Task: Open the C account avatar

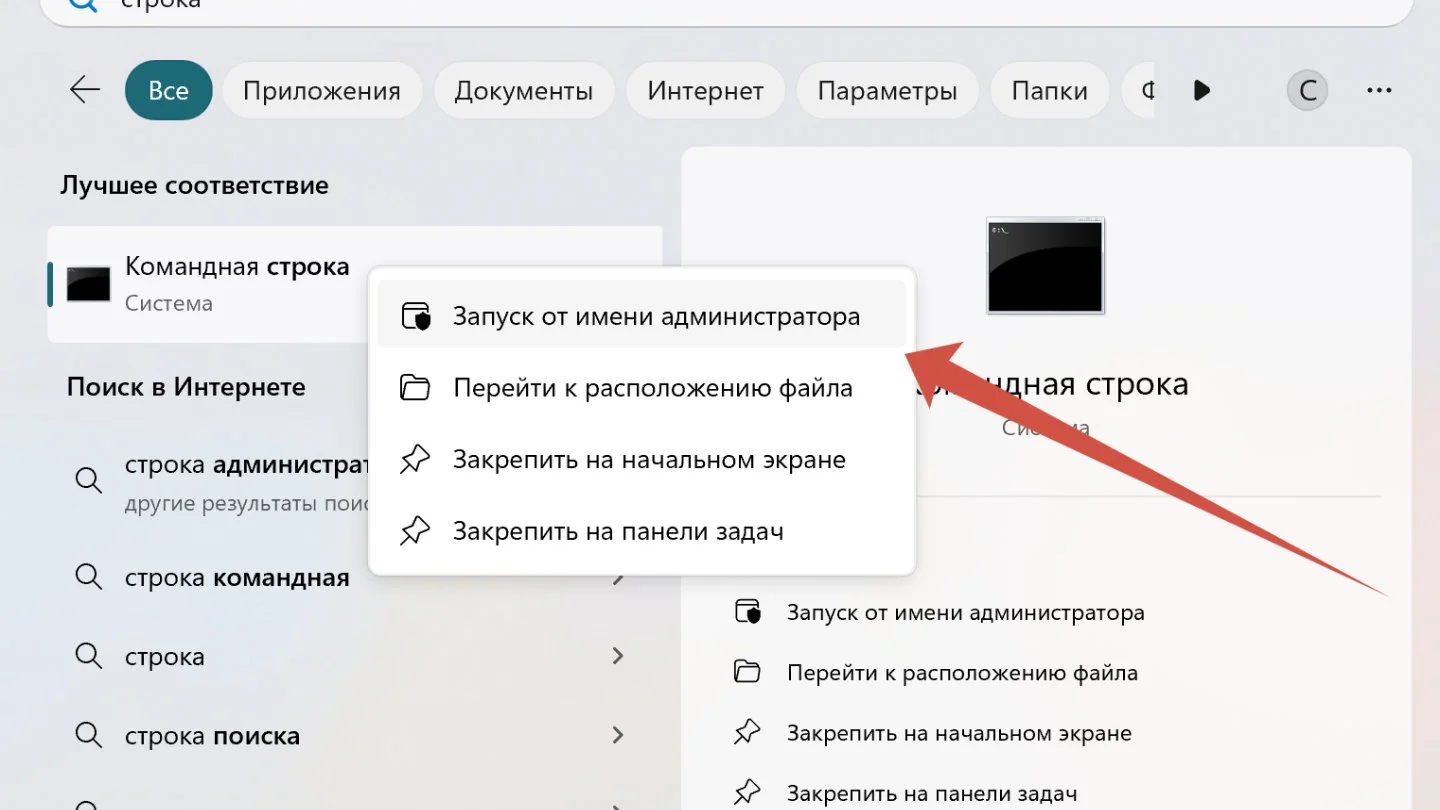Action: click(1307, 91)
